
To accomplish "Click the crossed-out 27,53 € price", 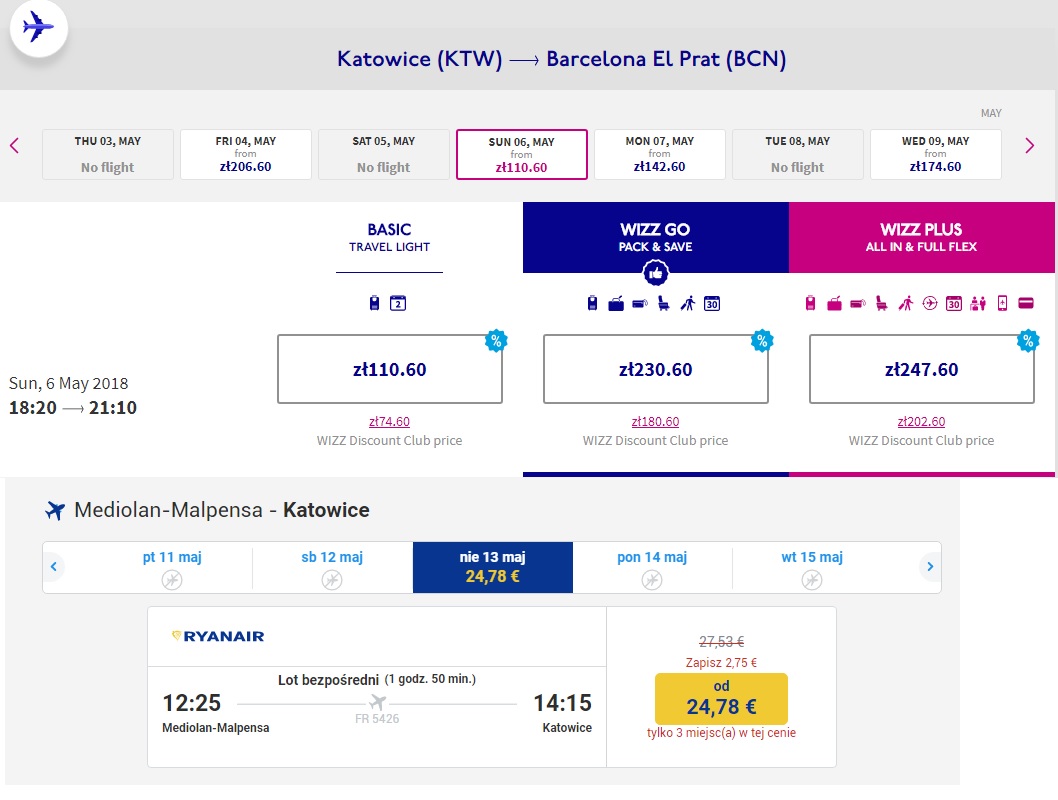I will point(721,641).
